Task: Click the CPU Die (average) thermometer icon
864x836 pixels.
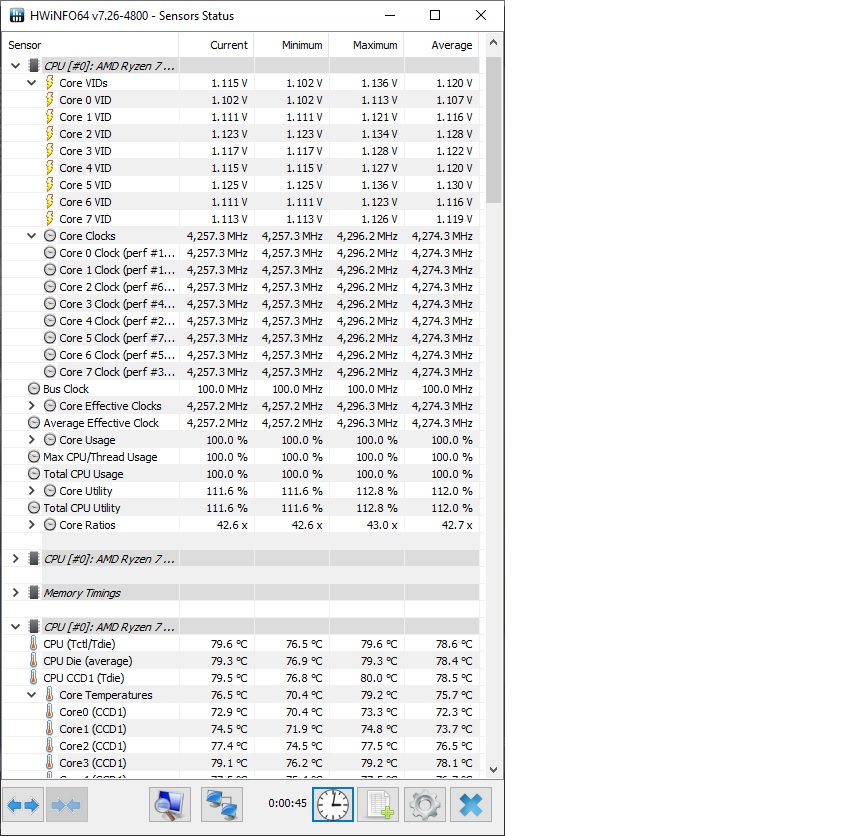Action: [x=34, y=661]
